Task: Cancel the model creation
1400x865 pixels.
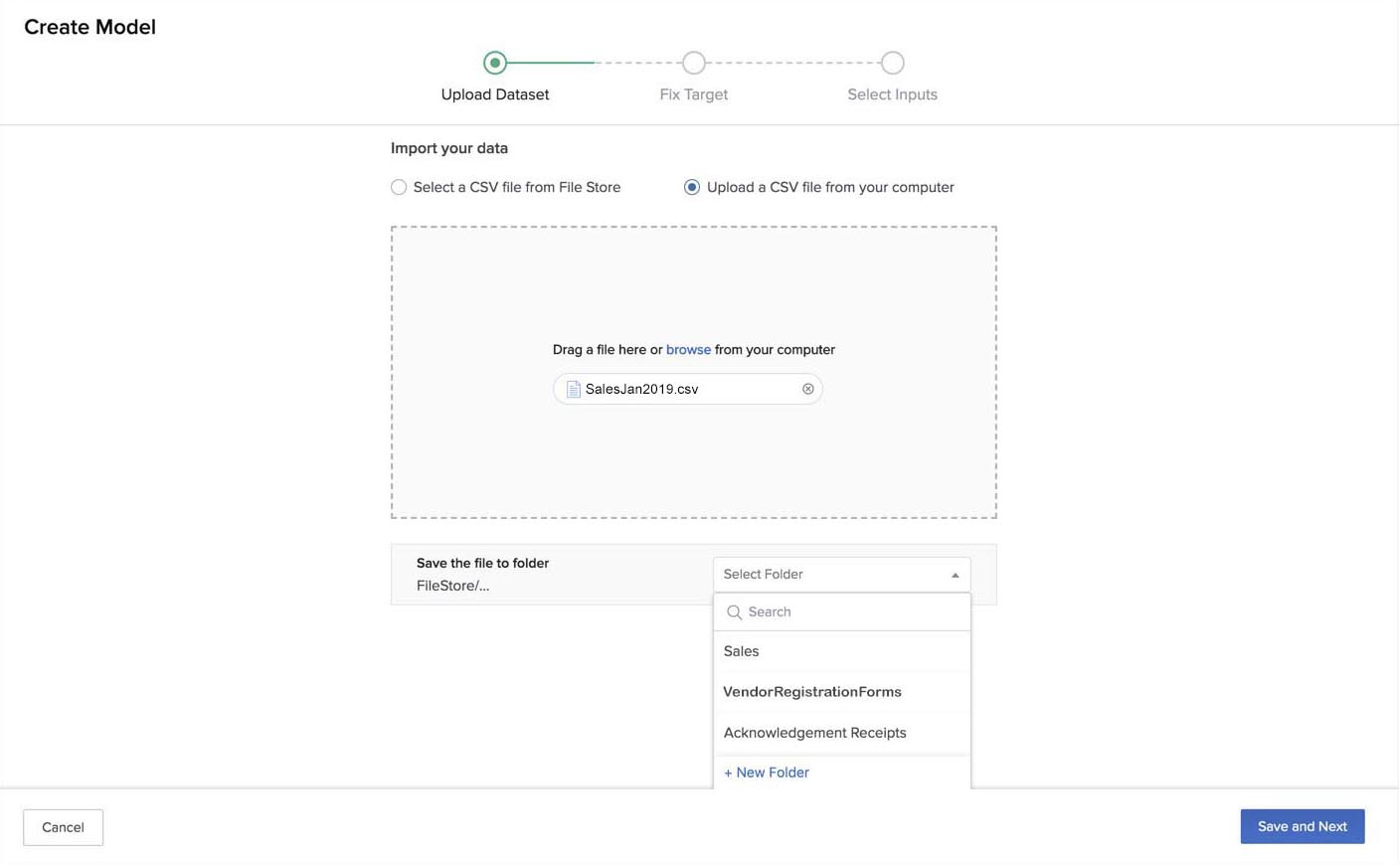Action: (63, 827)
